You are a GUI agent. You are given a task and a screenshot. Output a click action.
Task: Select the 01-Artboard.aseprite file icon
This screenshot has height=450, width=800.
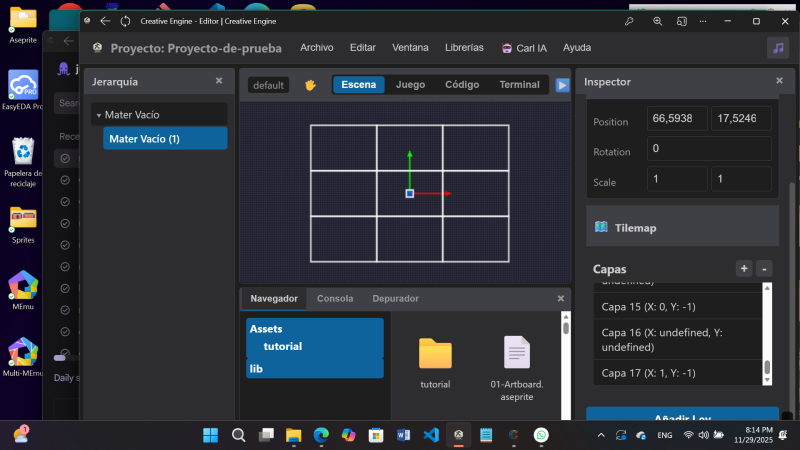click(516, 354)
